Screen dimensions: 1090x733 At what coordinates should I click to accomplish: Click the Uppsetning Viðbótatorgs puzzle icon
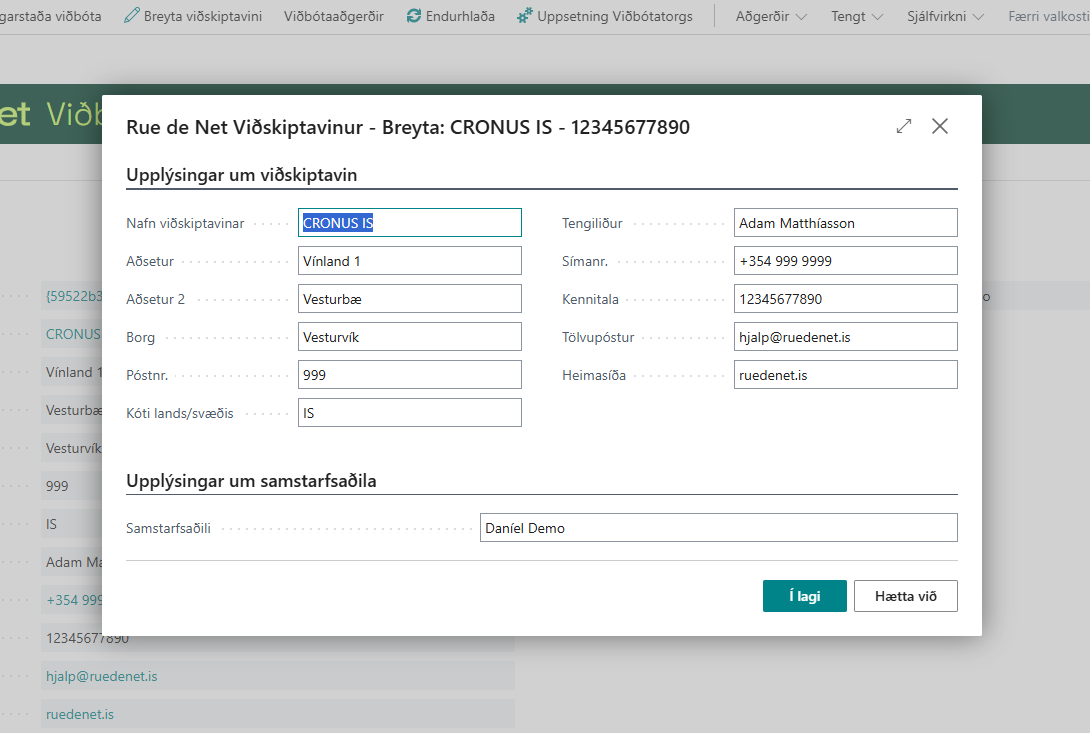[x=525, y=17]
